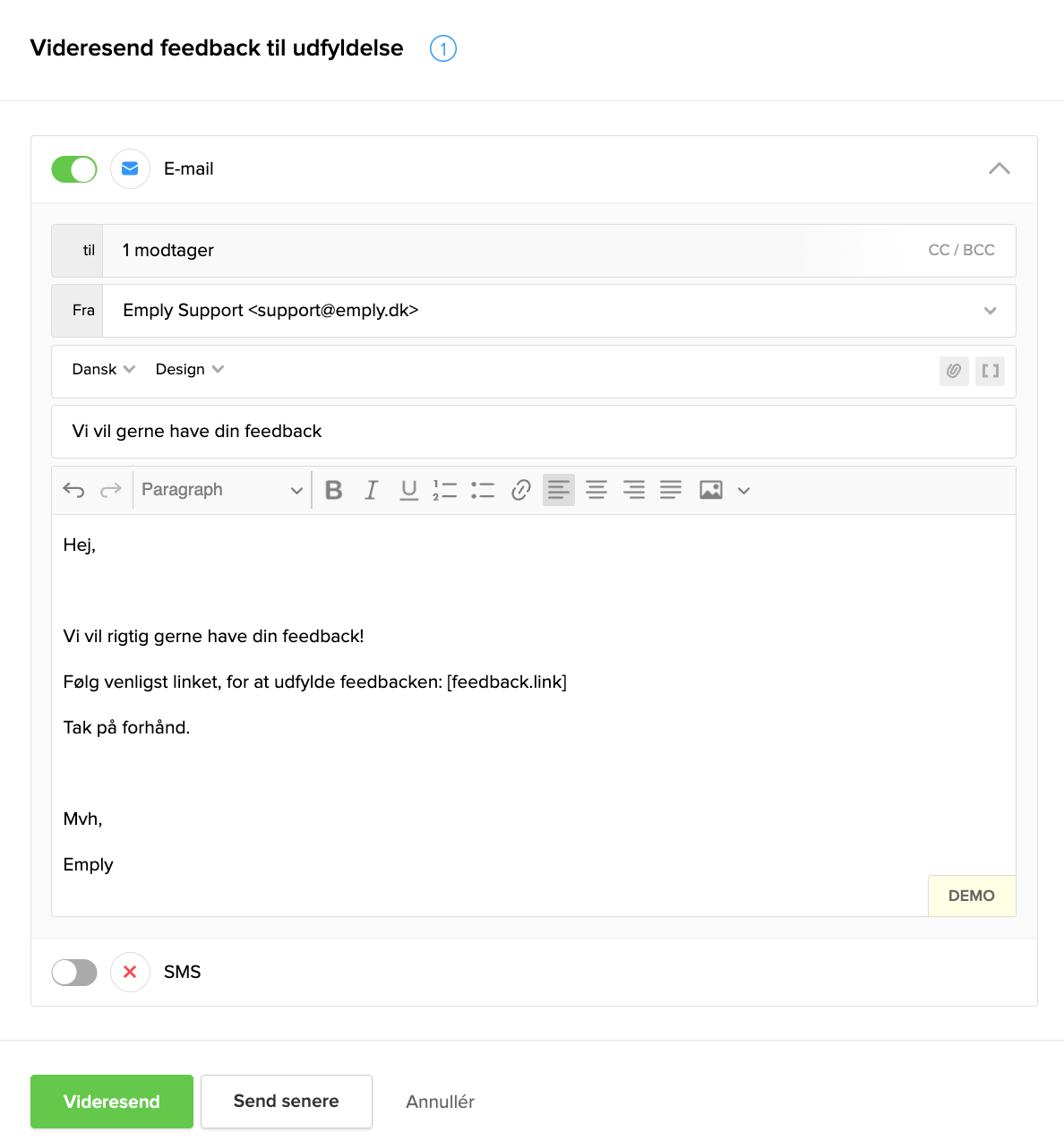
Task: Click the insert image icon
Action: (x=711, y=490)
